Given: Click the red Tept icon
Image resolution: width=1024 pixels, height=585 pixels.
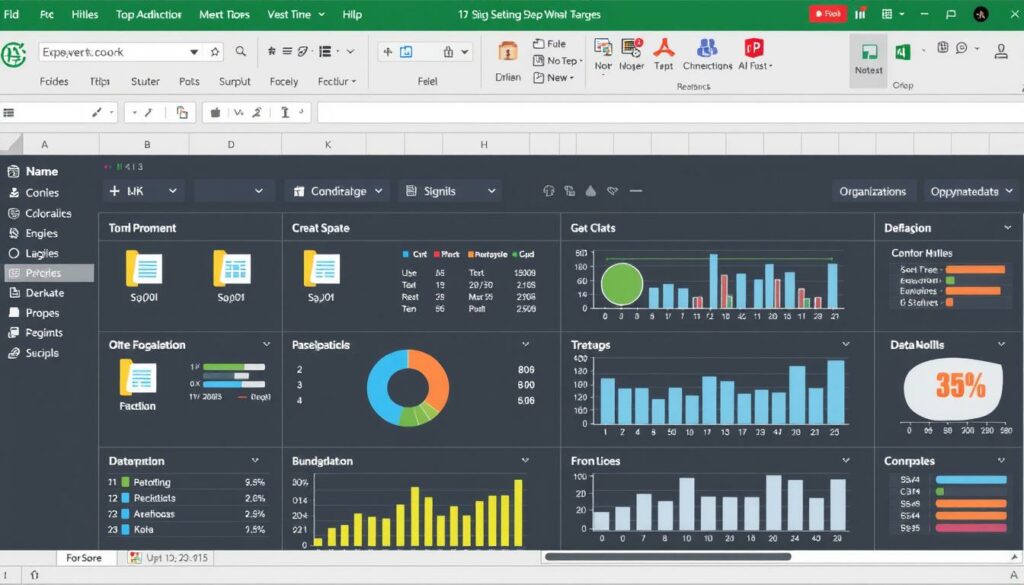Looking at the screenshot, I should coord(664,47).
